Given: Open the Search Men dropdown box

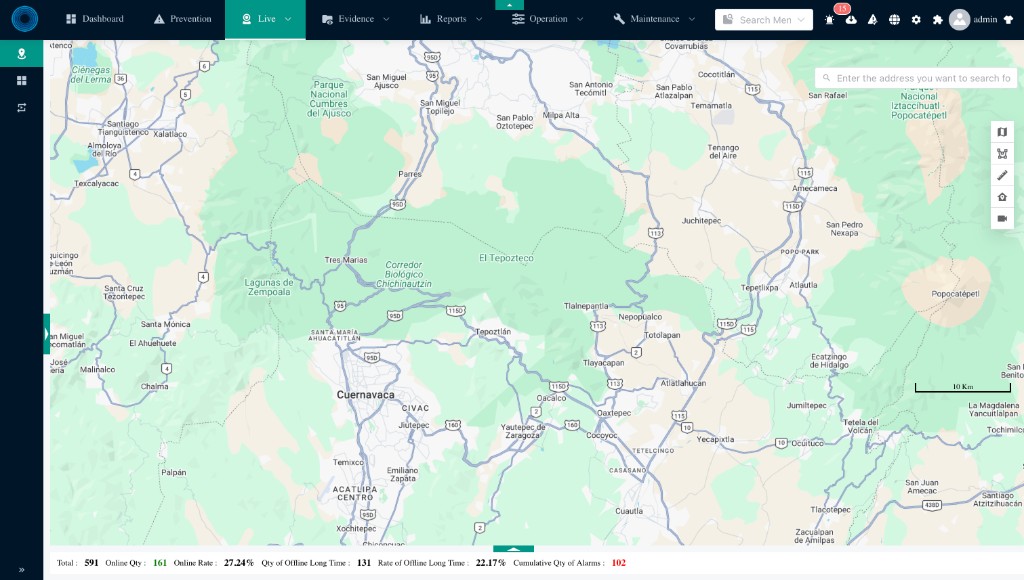Looking at the screenshot, I should point(764,20).
